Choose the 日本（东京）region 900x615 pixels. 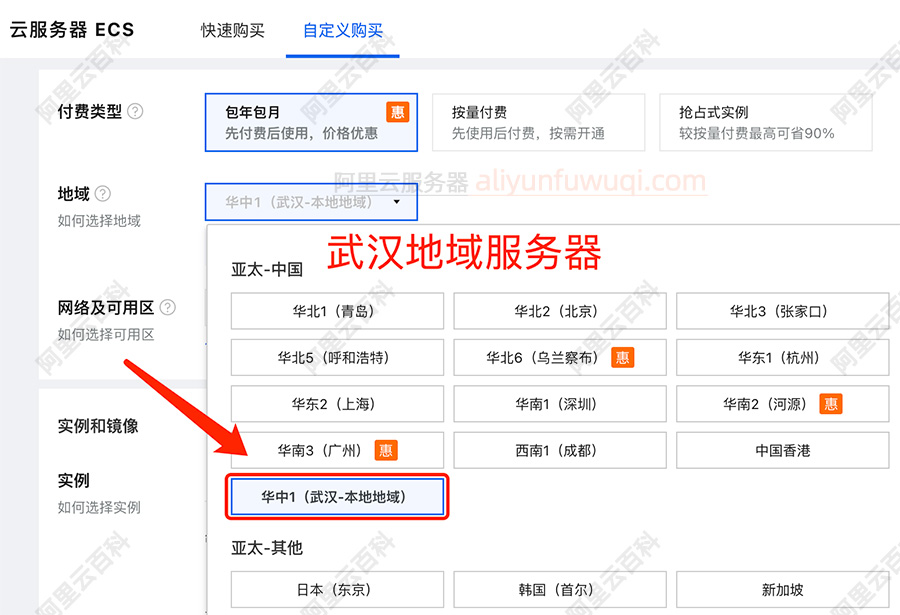coord(336,589)
